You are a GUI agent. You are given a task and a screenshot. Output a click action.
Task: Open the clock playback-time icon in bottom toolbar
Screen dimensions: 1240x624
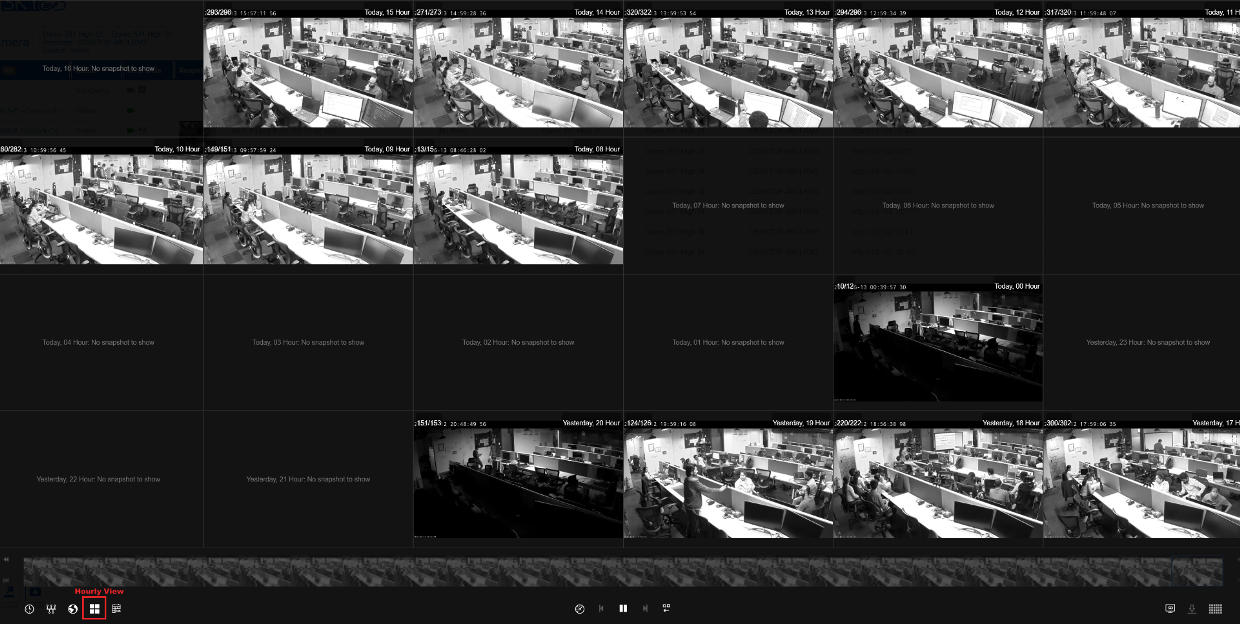click(30, 608)
